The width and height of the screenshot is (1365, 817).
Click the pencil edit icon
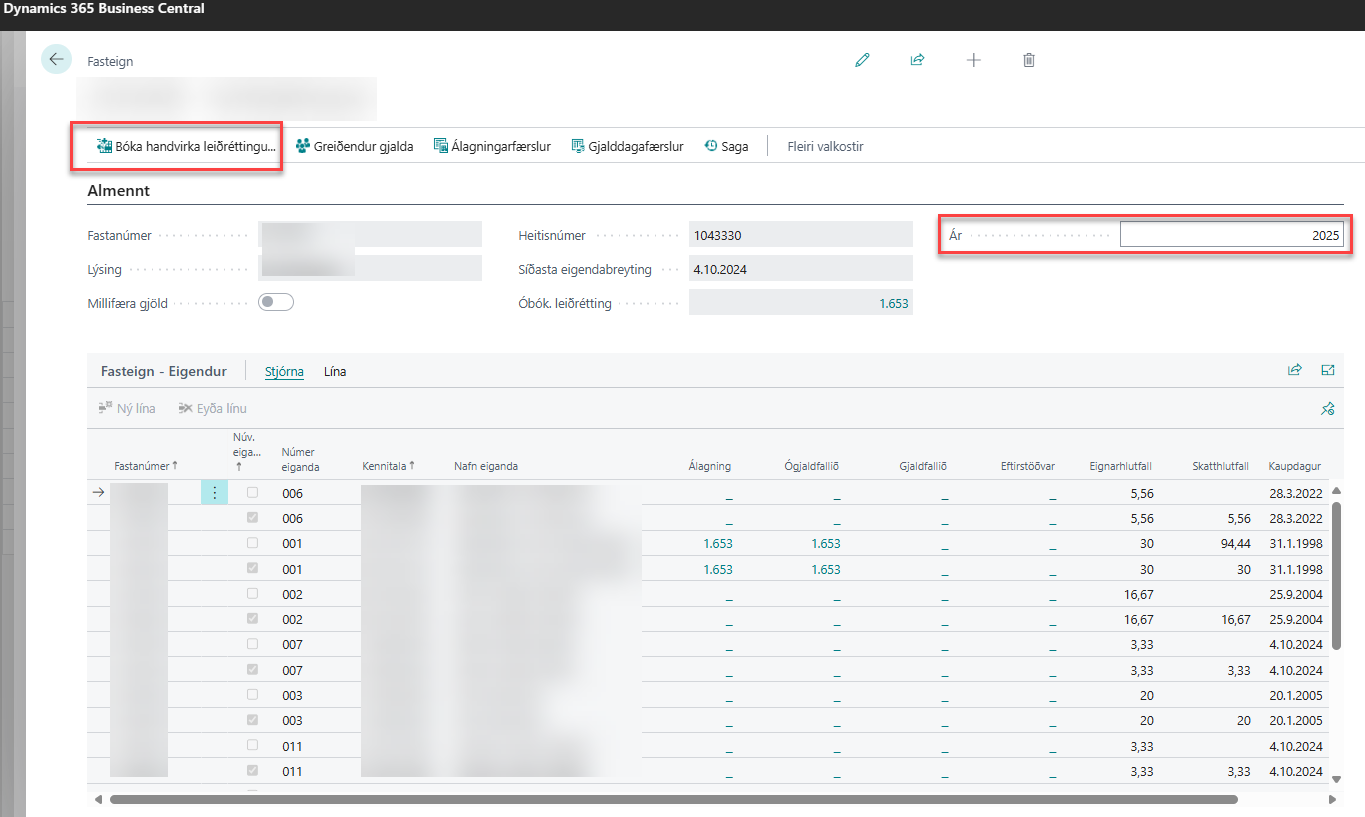[x=862, y=60]
